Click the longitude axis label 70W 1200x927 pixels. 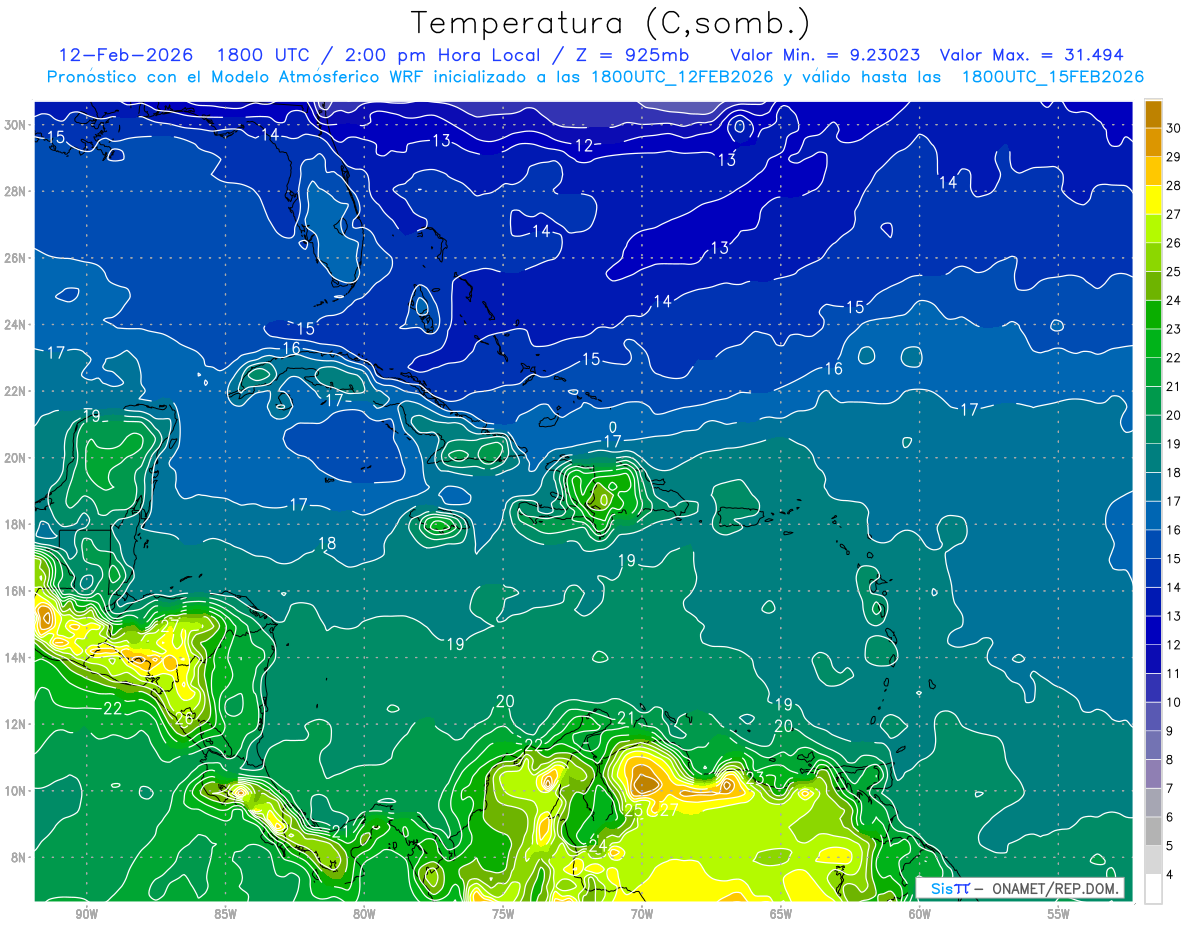642,914
